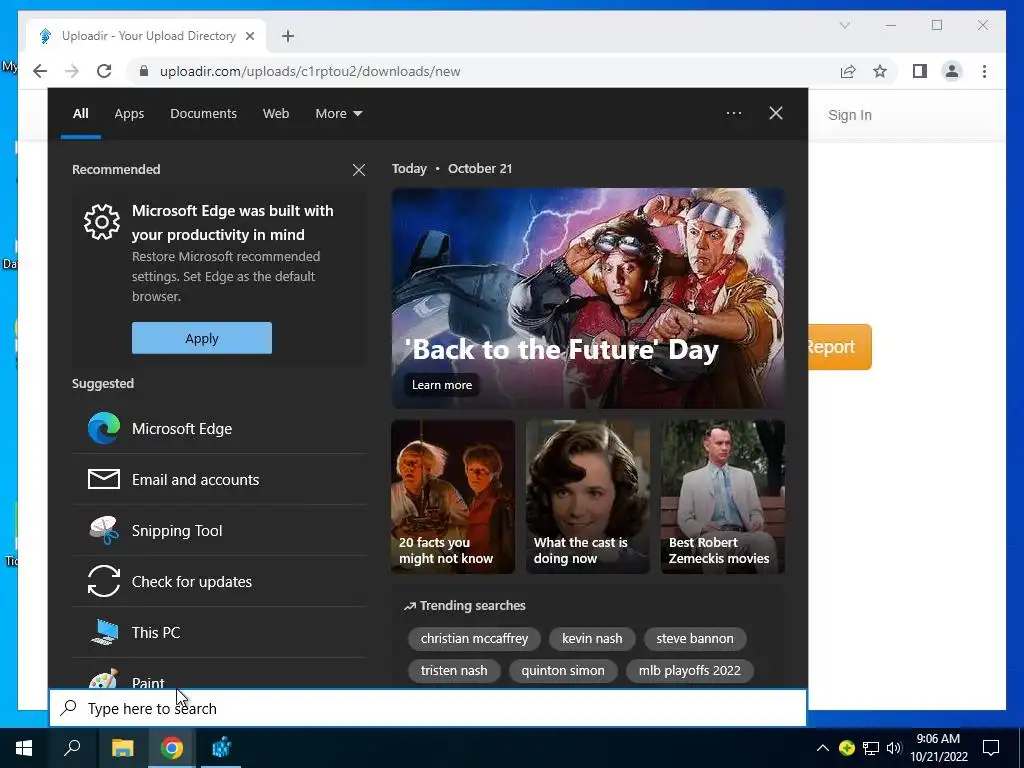Click the Chrome taskbar icon
1024x768 pixels.
(172, 748)
